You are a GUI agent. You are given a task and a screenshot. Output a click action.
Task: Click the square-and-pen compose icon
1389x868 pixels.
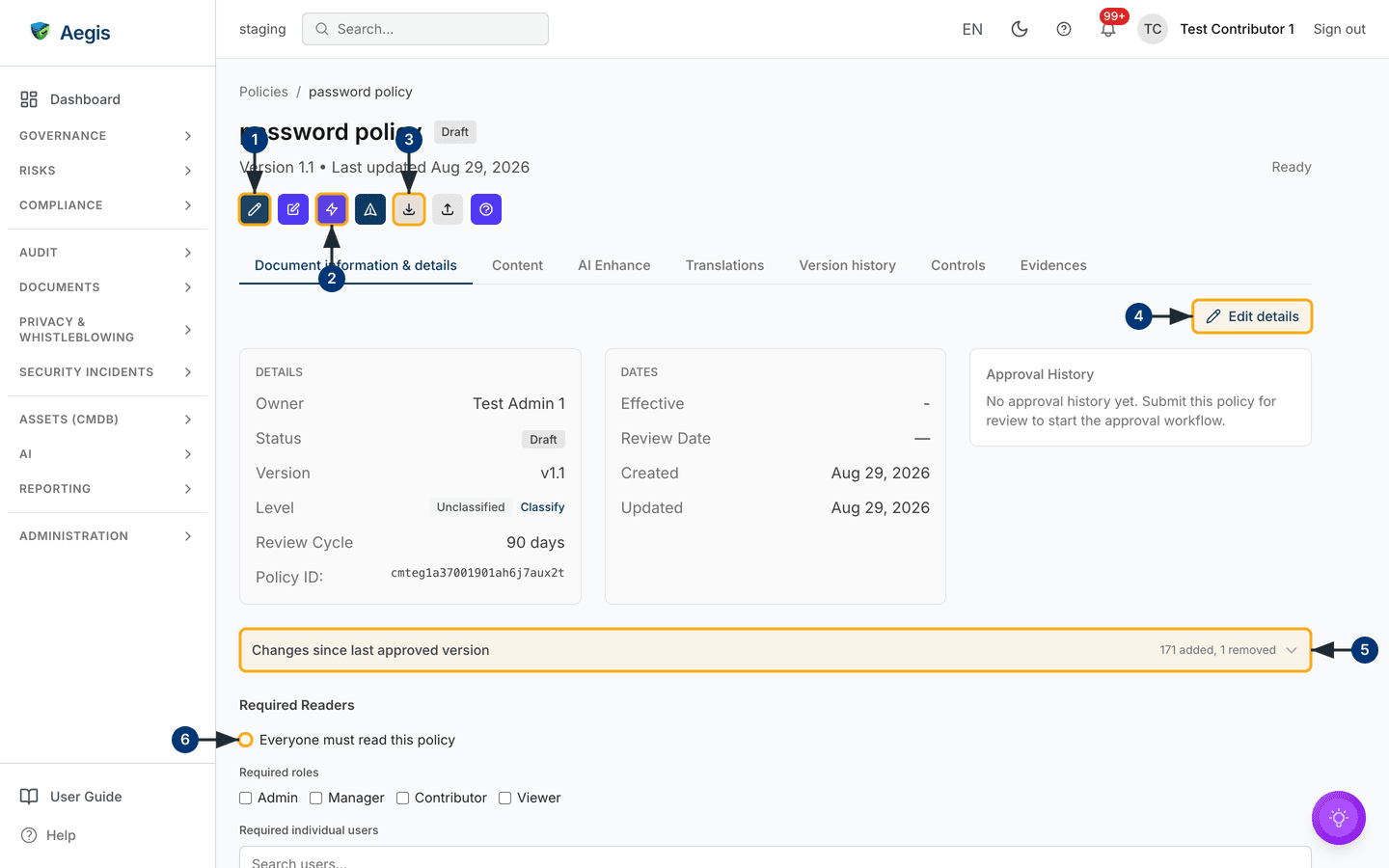(293, 209)
